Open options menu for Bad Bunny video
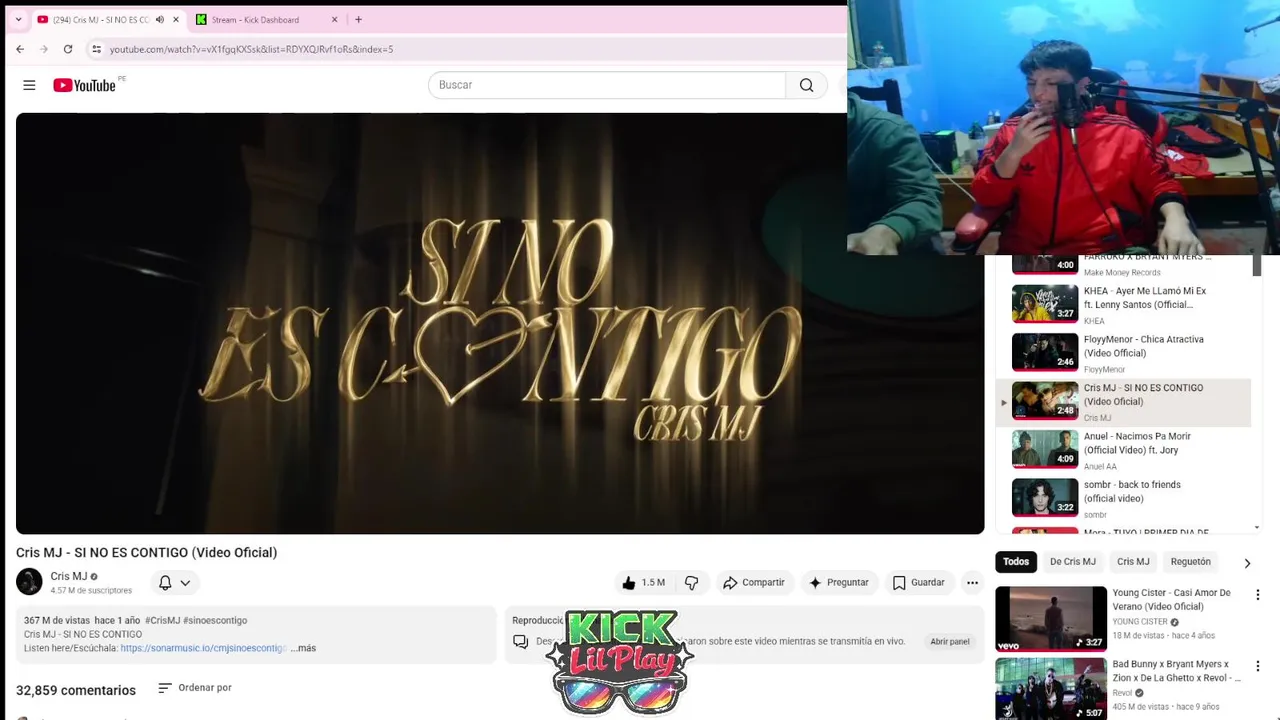Viewport: 1280px width, 720px height. (x=1258, y=666)
